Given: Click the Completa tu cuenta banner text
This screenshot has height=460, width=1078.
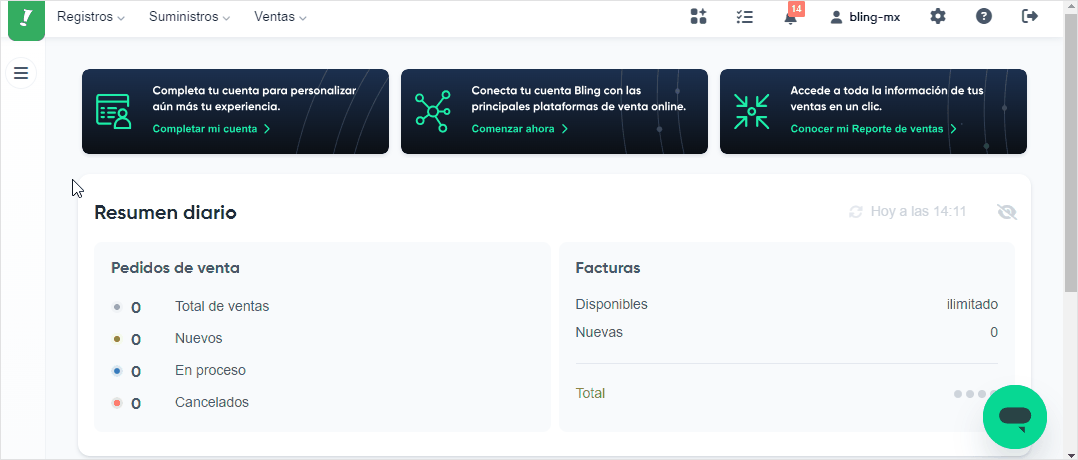Looking at the screenshot, I should pyautogui.click(x=254, y=99).
